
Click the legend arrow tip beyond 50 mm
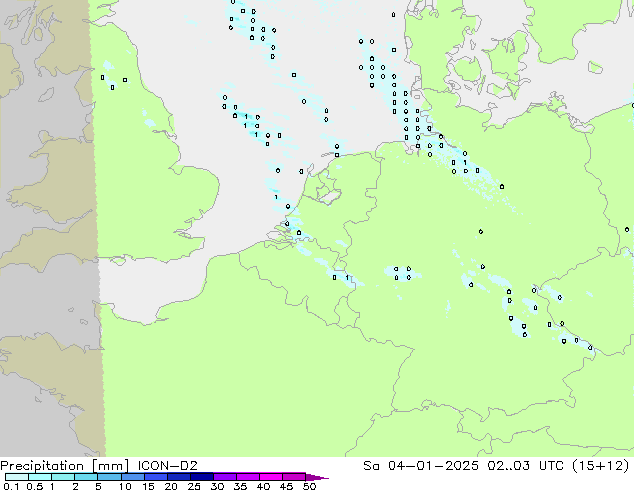click(x=317, y=477)
